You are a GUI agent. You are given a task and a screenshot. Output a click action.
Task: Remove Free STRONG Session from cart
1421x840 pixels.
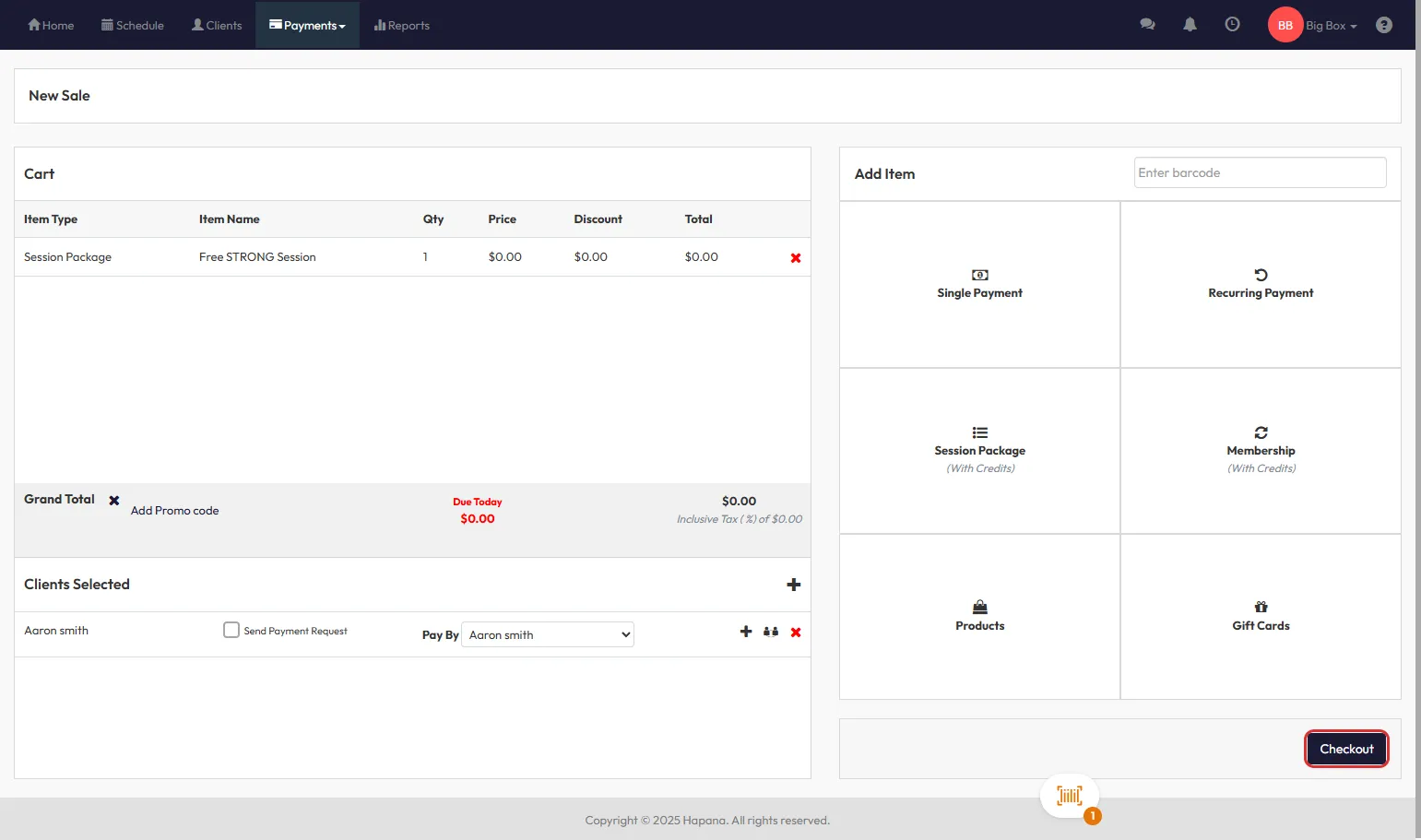click(796, 258)
